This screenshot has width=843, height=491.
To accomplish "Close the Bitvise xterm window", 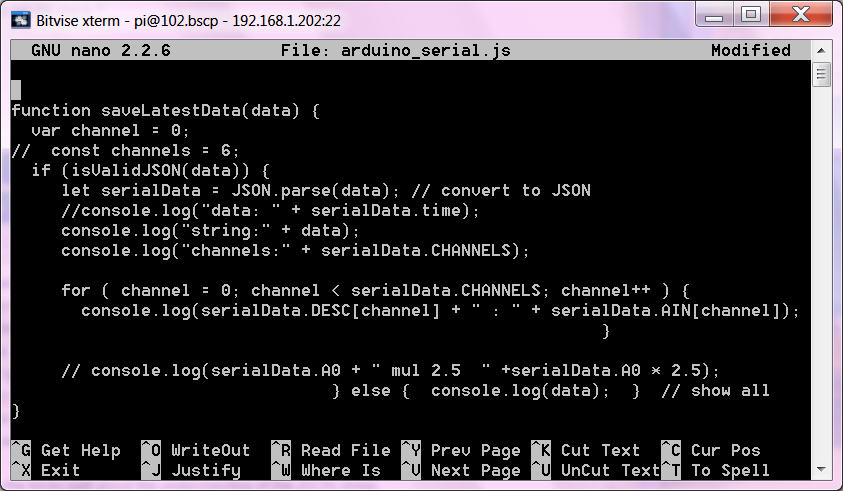I will pos(800,15).
